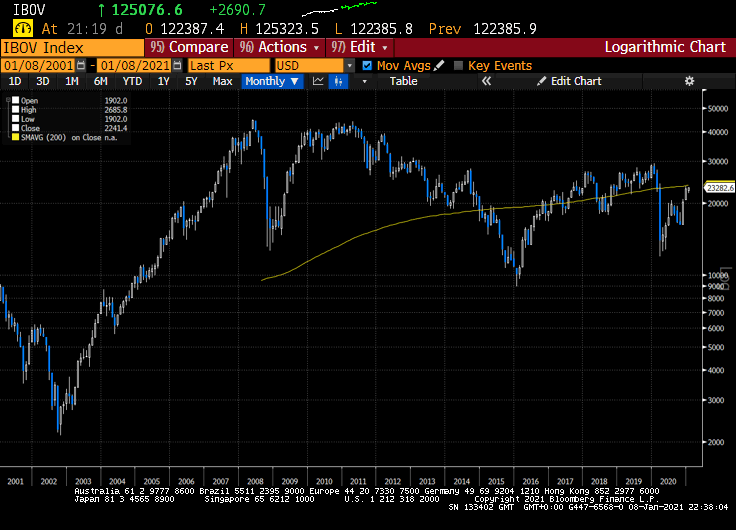
Task: Click the IBOV Index security field
Action: pyautogui.click(x=72, y=48)
